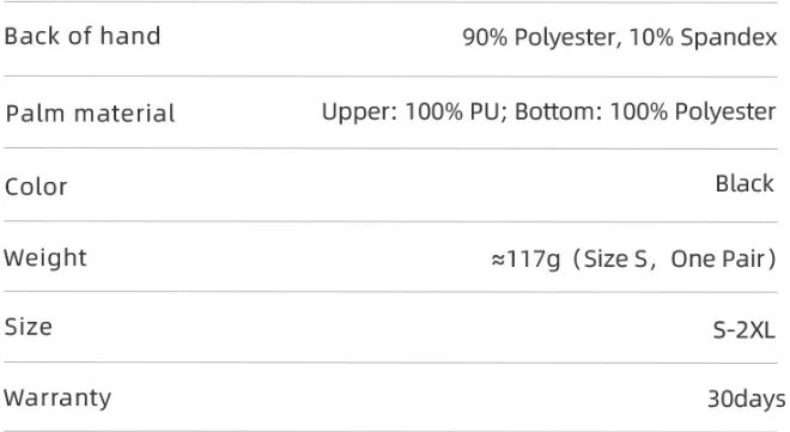
Task: Select the 'Size' row label
Action: point(28,327)
